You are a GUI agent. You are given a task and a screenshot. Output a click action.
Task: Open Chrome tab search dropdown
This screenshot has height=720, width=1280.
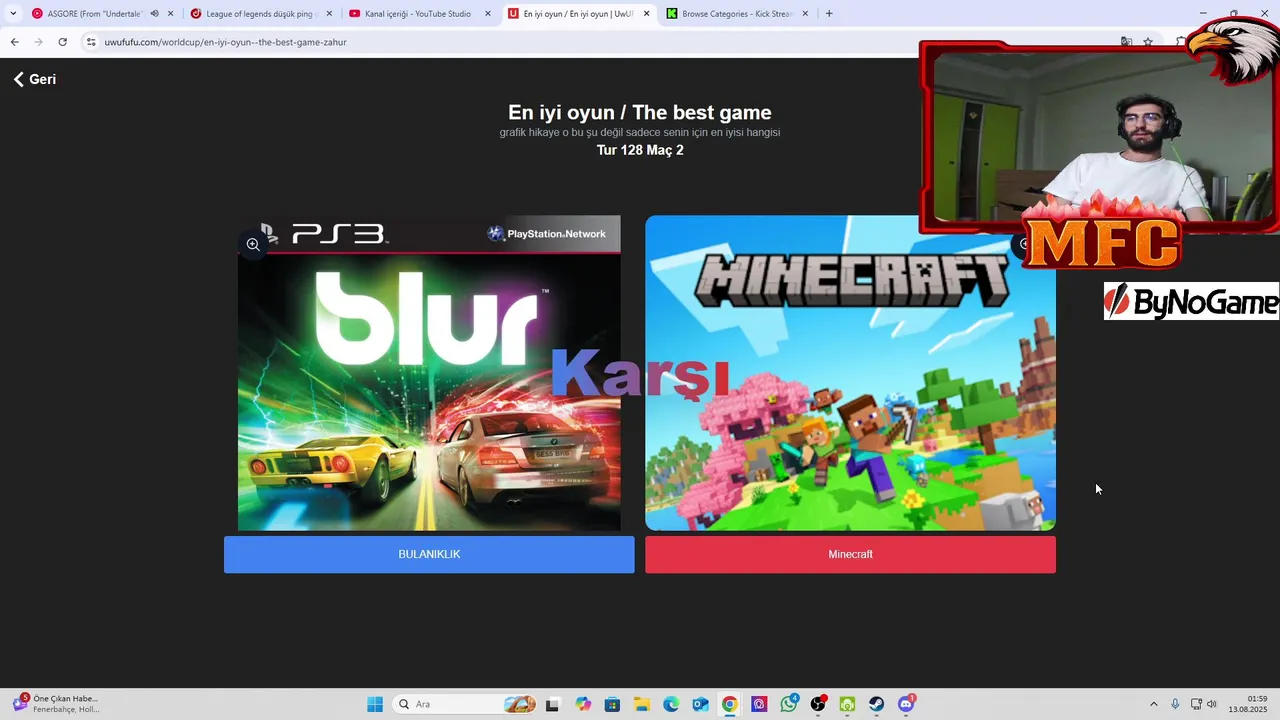(x=13, y=14)
